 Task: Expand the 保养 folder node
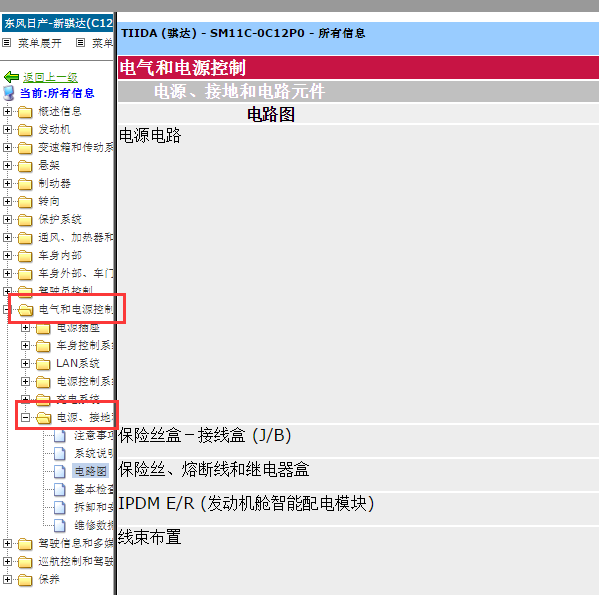point(7,579)
